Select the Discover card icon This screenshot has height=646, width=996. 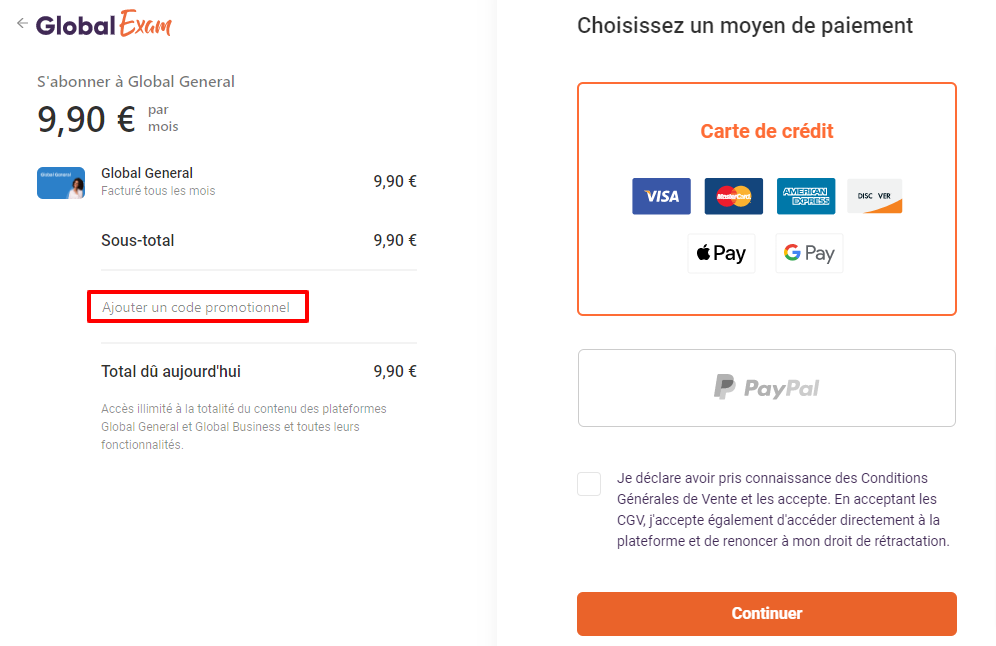tap(875, 196)
